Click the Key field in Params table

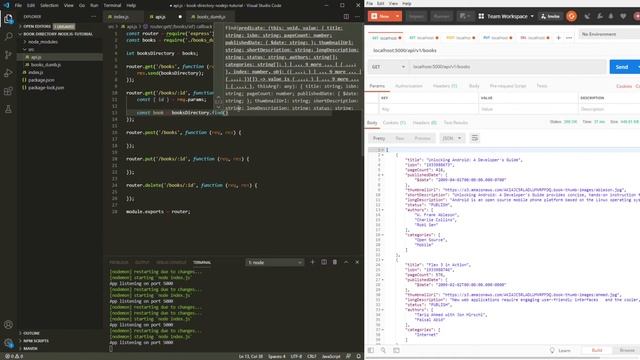pyautogui.click(x=428, y=109)
